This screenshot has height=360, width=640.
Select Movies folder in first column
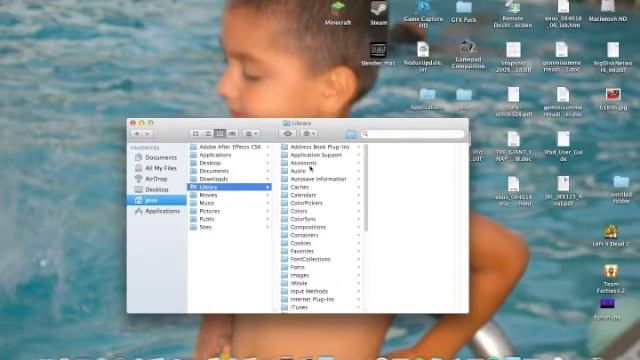coord(229,195)
